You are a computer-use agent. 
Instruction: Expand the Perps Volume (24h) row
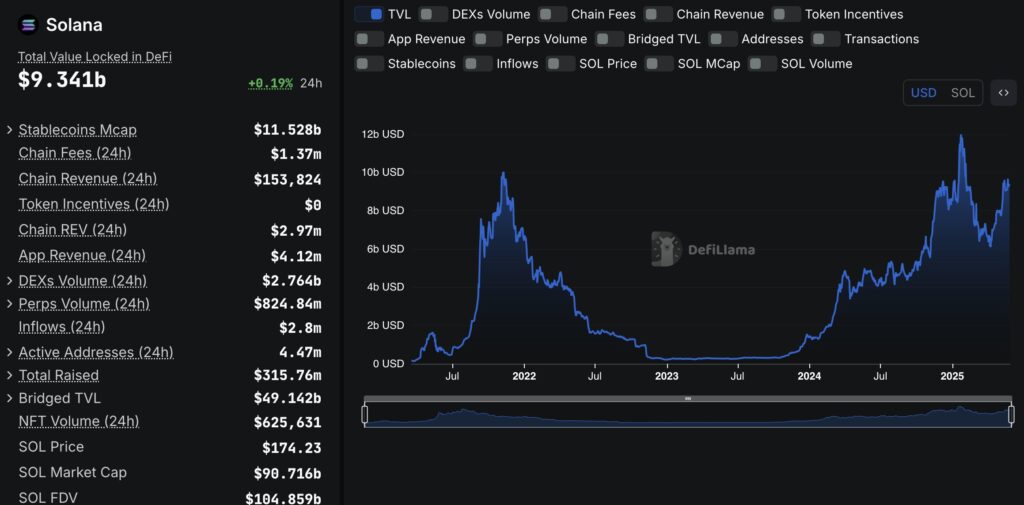click(x=10, y=304)
